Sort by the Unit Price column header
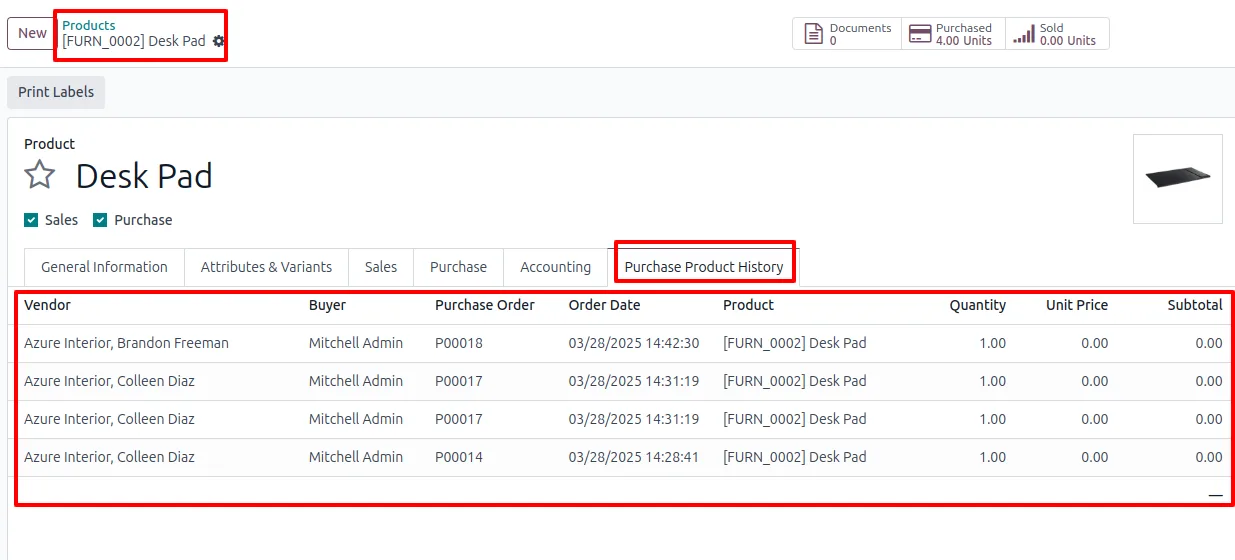This screenshot has height=560, width=1235. (1077, 305)
